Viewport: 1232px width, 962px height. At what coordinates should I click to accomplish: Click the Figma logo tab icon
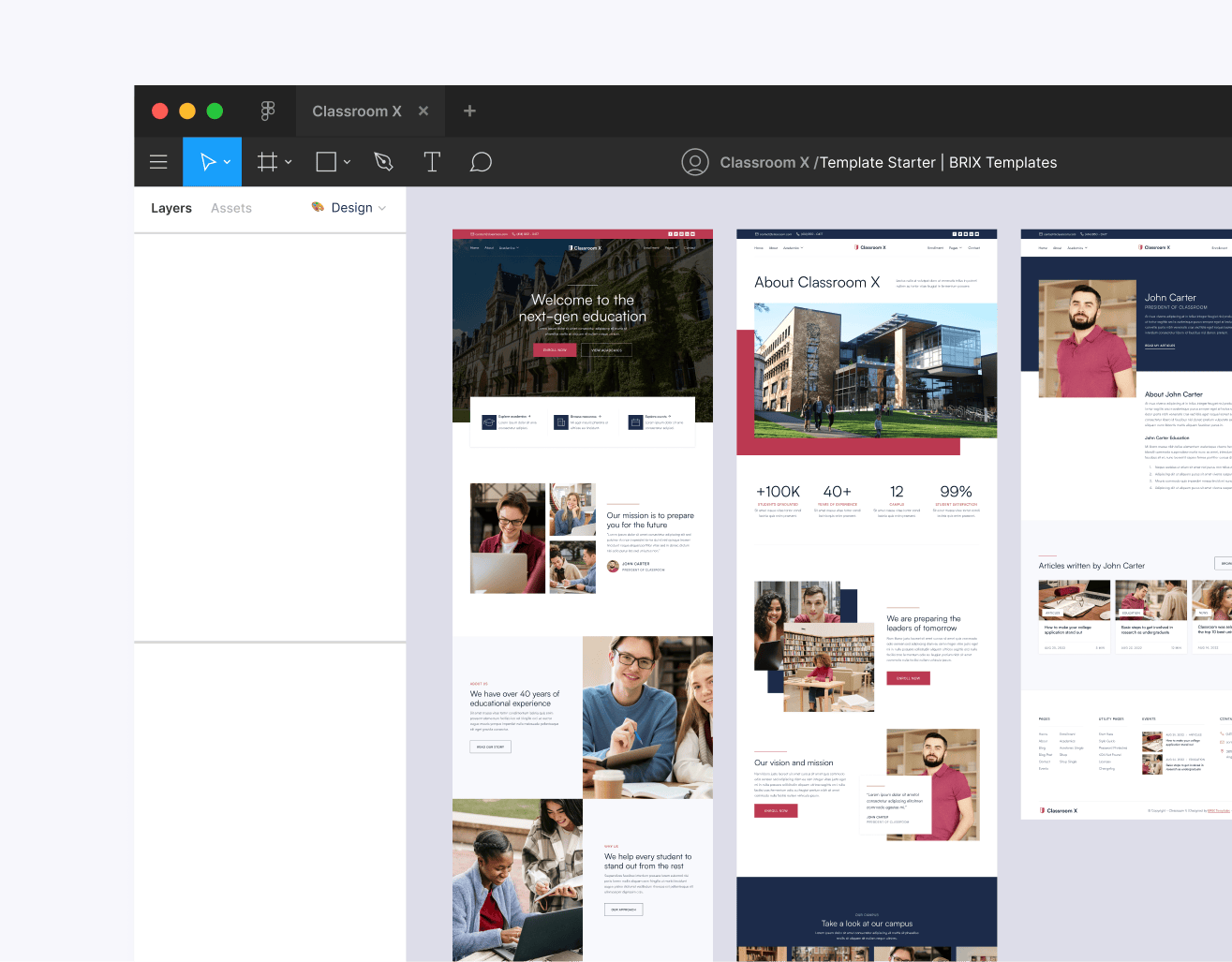268,111
